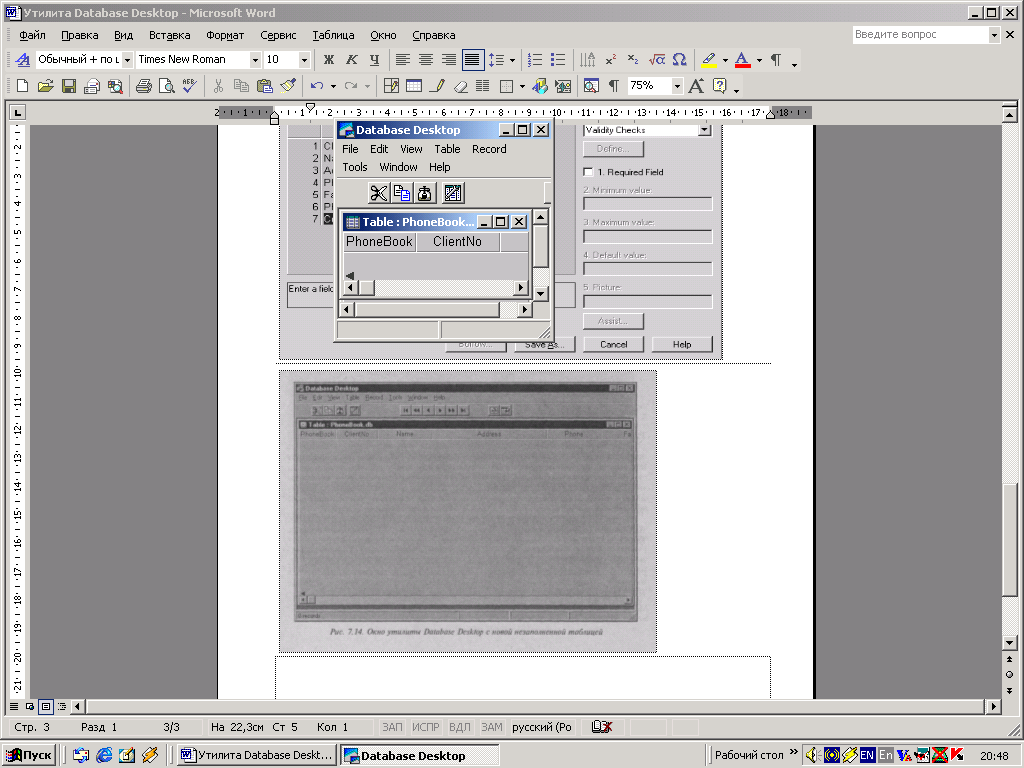Click the square root formula icon
1024x768 pixels.
point(656,59)
